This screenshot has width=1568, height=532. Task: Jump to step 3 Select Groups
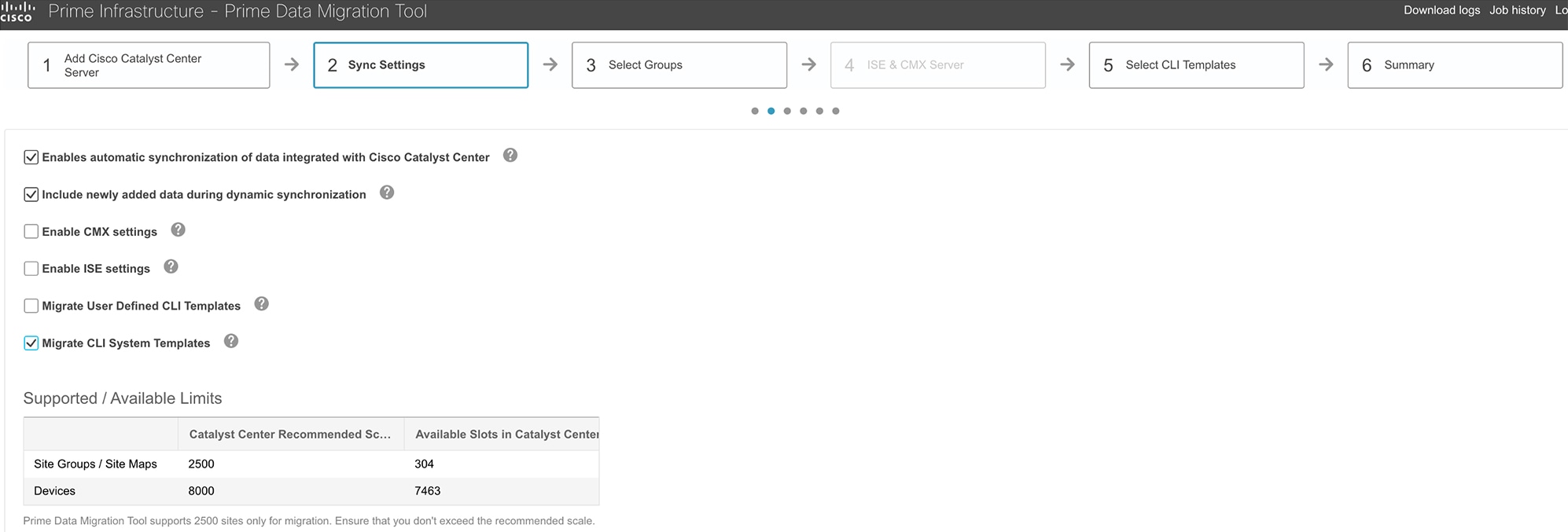tap(679, 65)
